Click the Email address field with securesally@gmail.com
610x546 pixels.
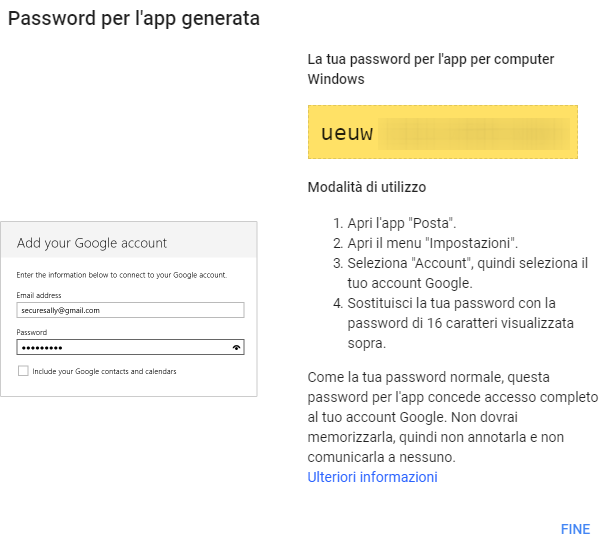(130, 310)
